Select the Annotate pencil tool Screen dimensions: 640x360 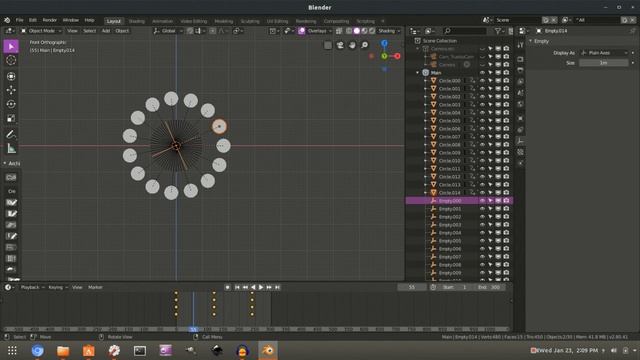click(x=11, y=134)
